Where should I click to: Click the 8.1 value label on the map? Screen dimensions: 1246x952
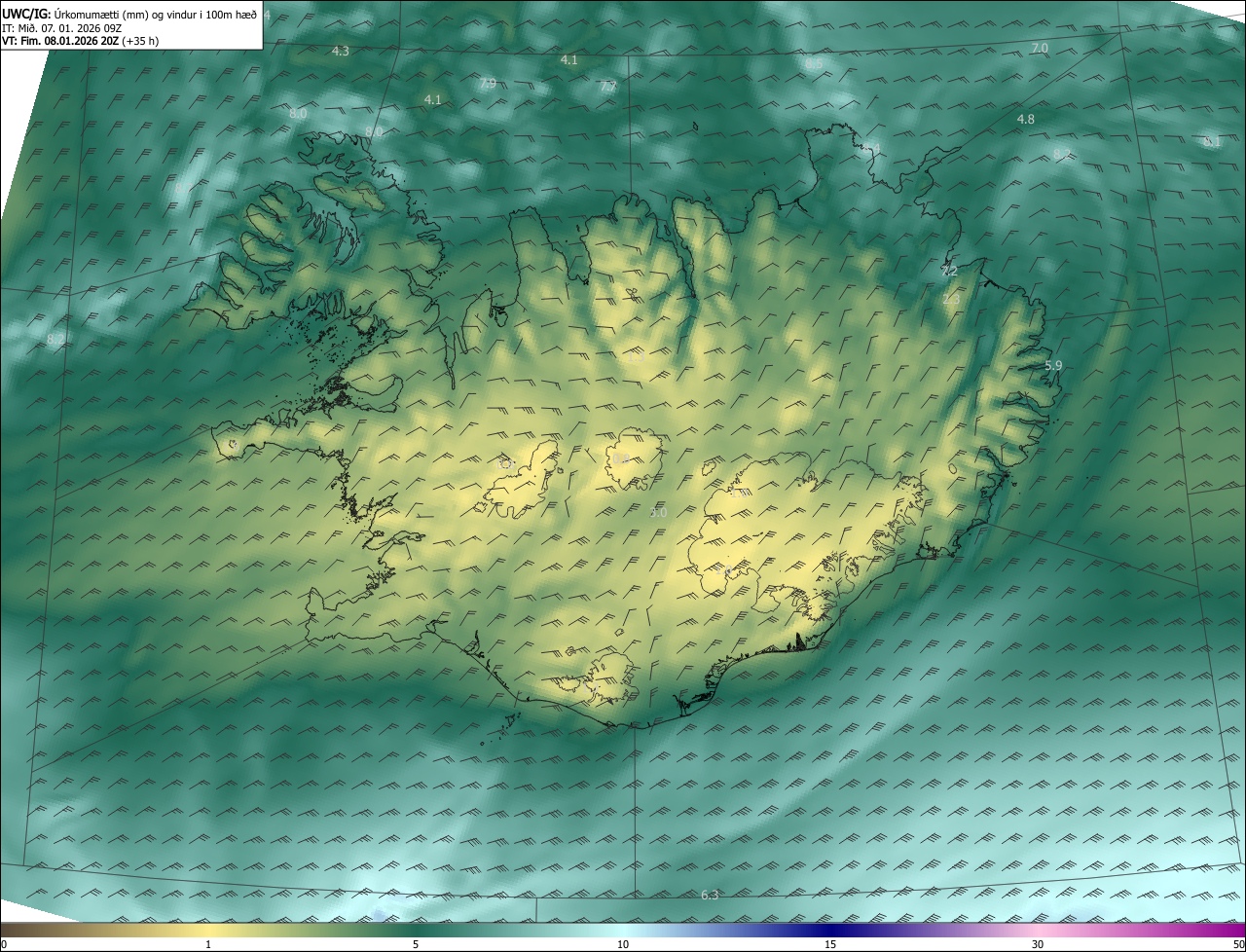coord(1213,142)
